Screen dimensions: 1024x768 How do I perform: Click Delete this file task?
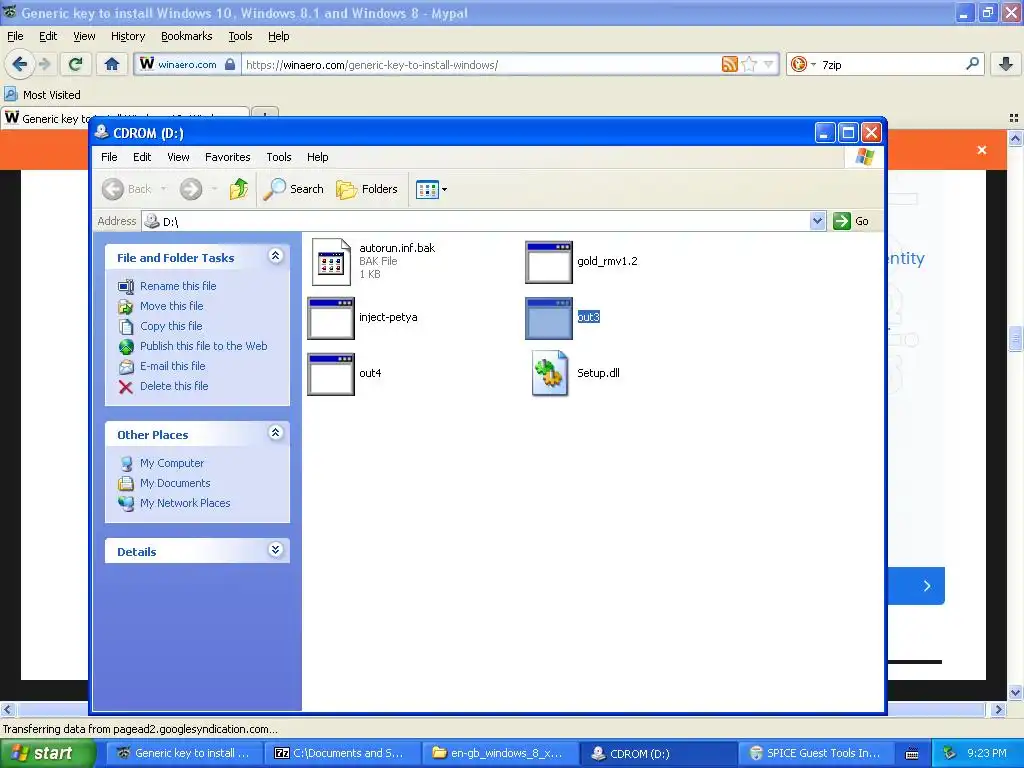[x=174, y=386]
